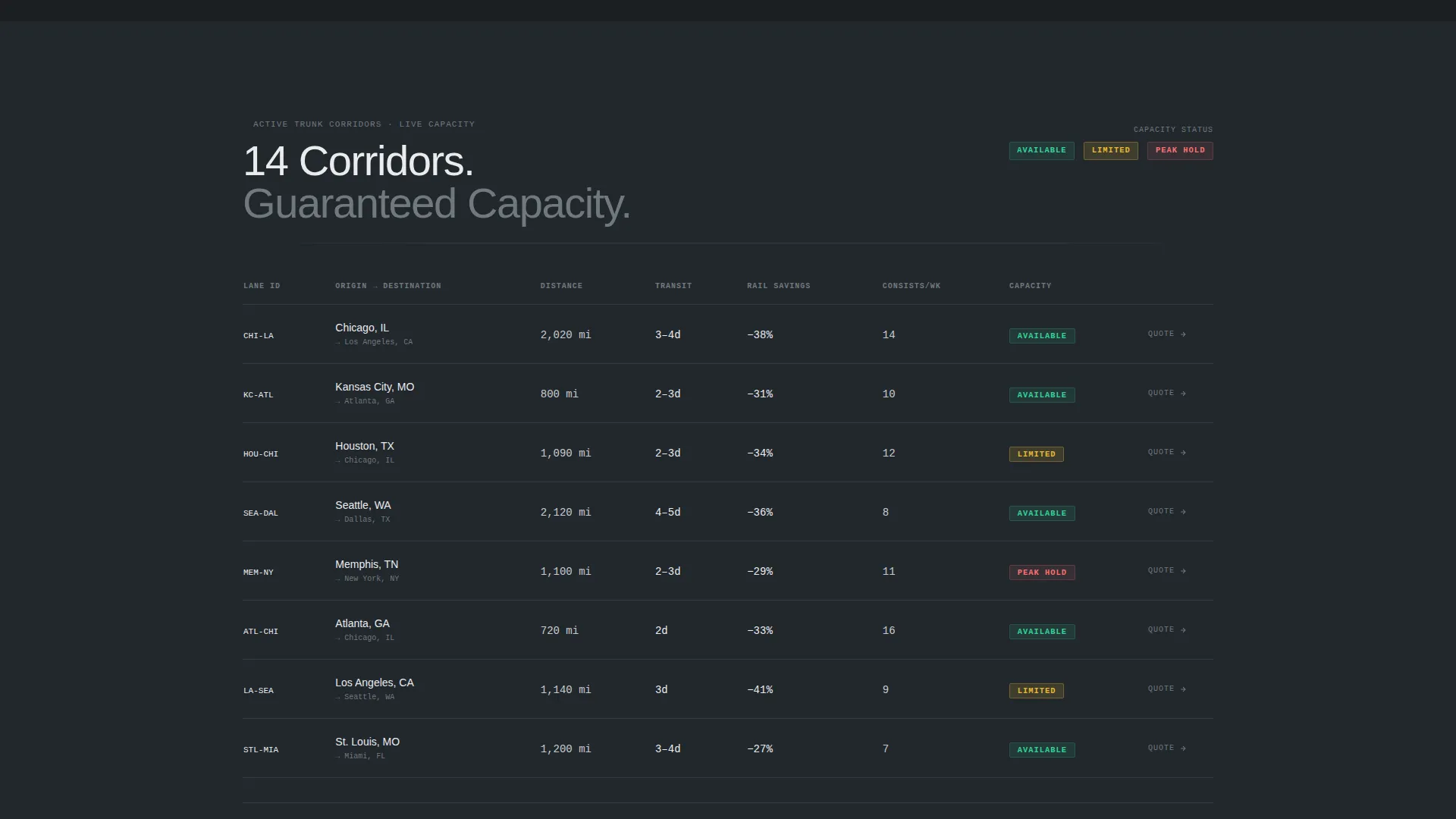Select the Memphis, TN corridor row
This screenshot has height=819, width=1456.
point(728,571)
